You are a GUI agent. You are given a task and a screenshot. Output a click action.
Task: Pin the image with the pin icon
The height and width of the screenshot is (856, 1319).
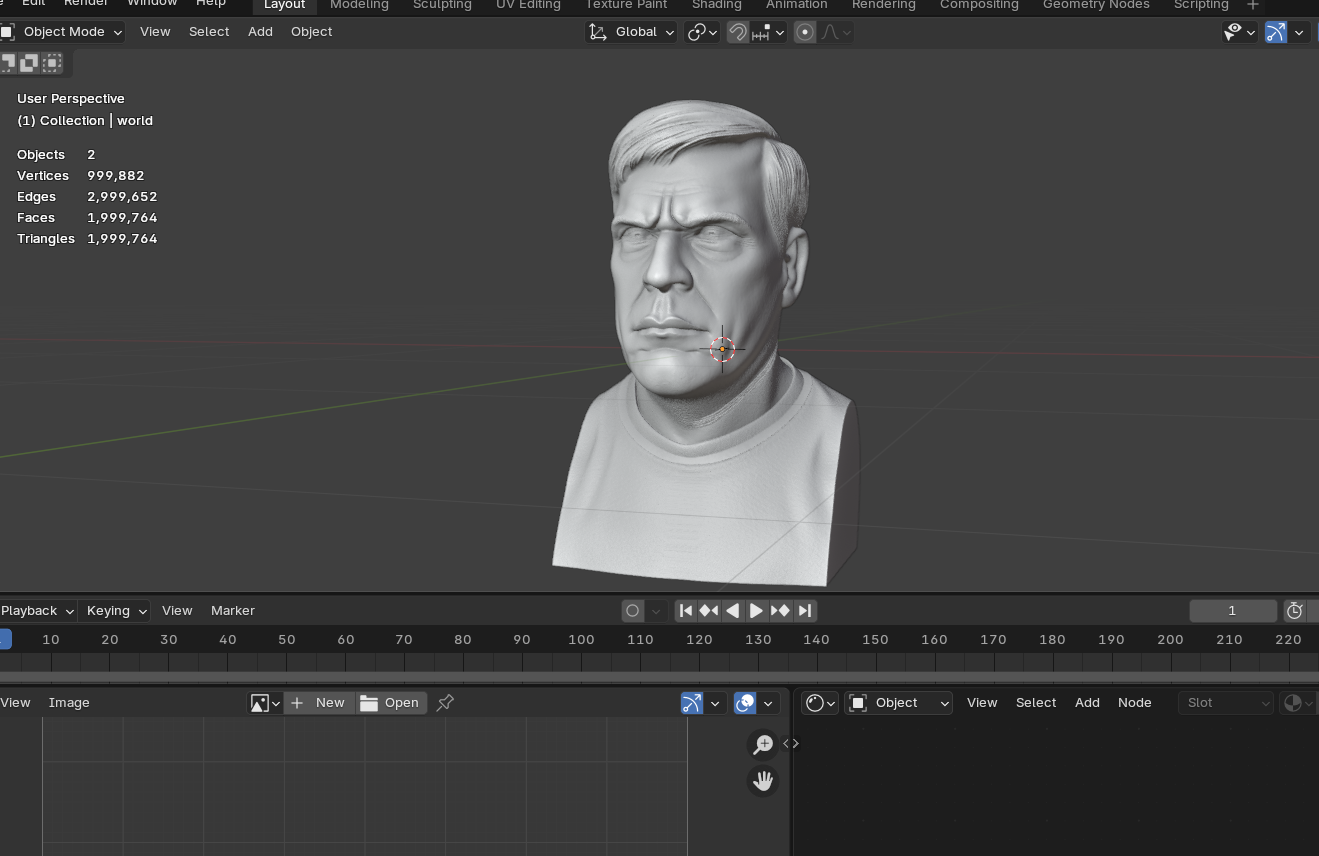pyautogui.click(x=445, y=703)
